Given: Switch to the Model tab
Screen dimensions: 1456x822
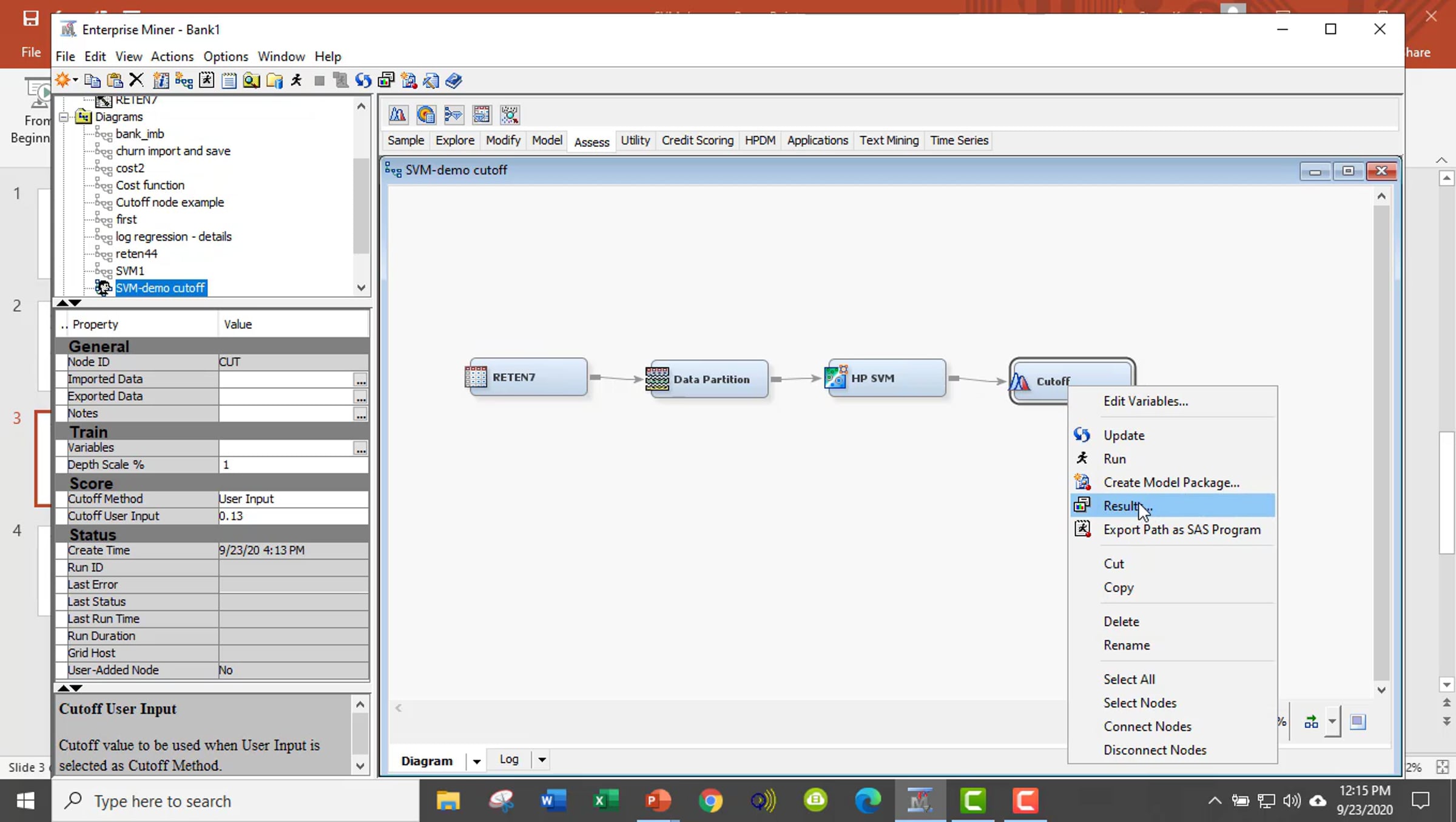Looking at the screenshot, I should [x=547, y=140].
